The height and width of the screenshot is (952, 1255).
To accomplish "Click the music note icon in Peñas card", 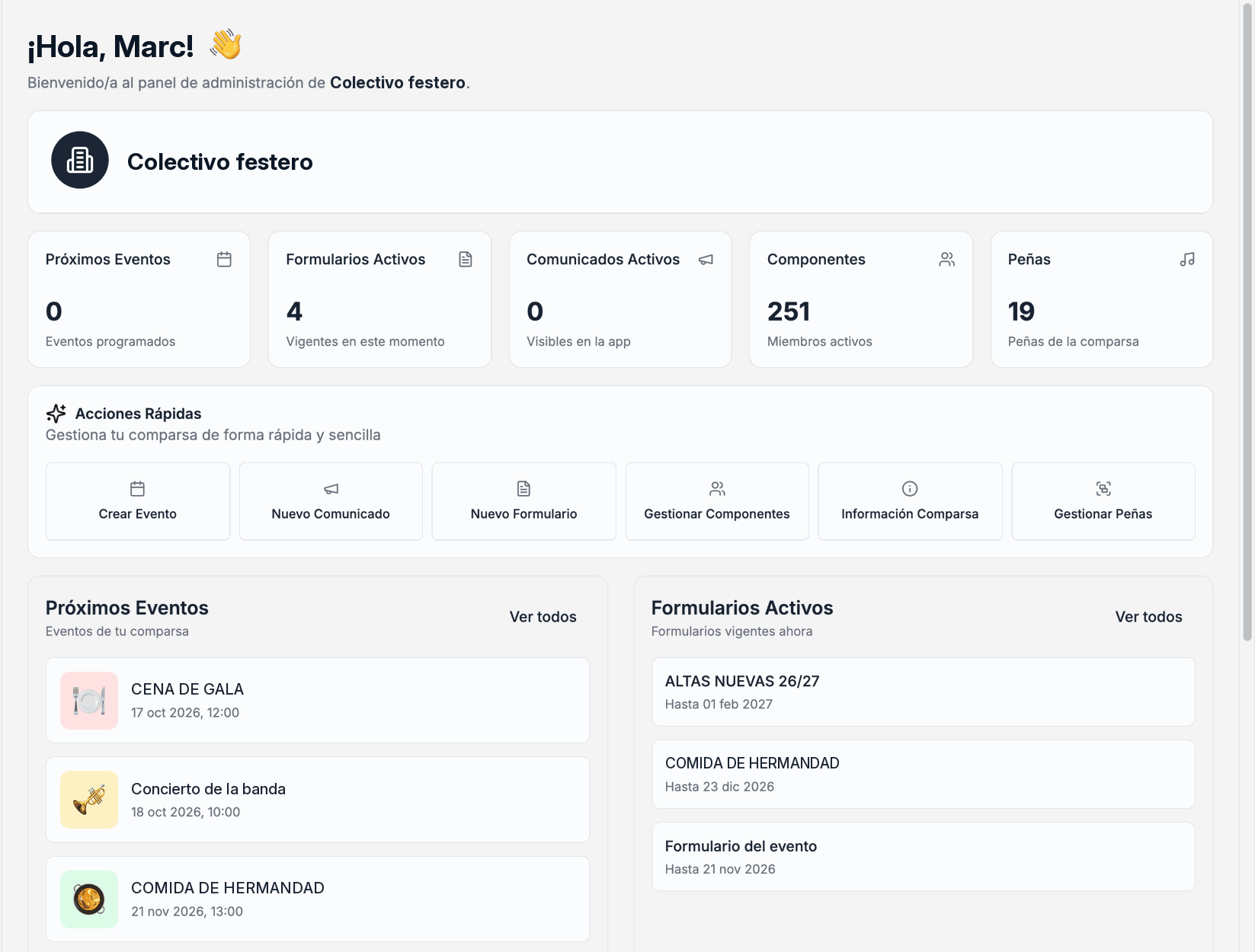I will pyautogui.click(x=1187, y=260).
